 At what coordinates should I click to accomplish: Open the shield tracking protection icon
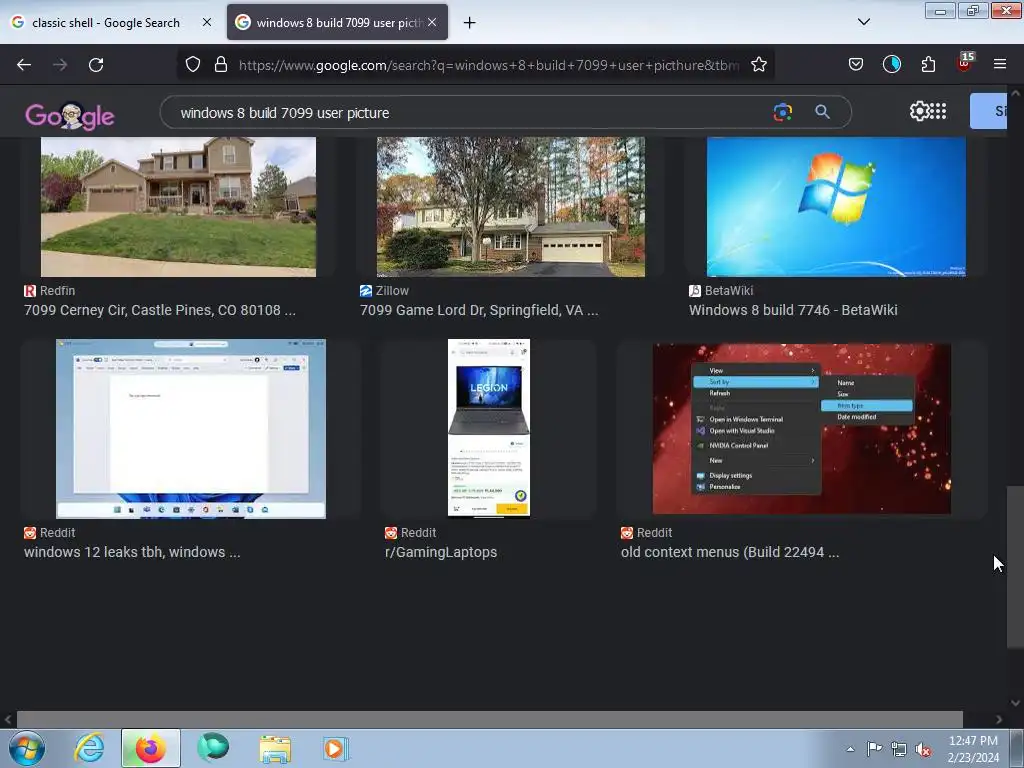(x=193, y=65)
